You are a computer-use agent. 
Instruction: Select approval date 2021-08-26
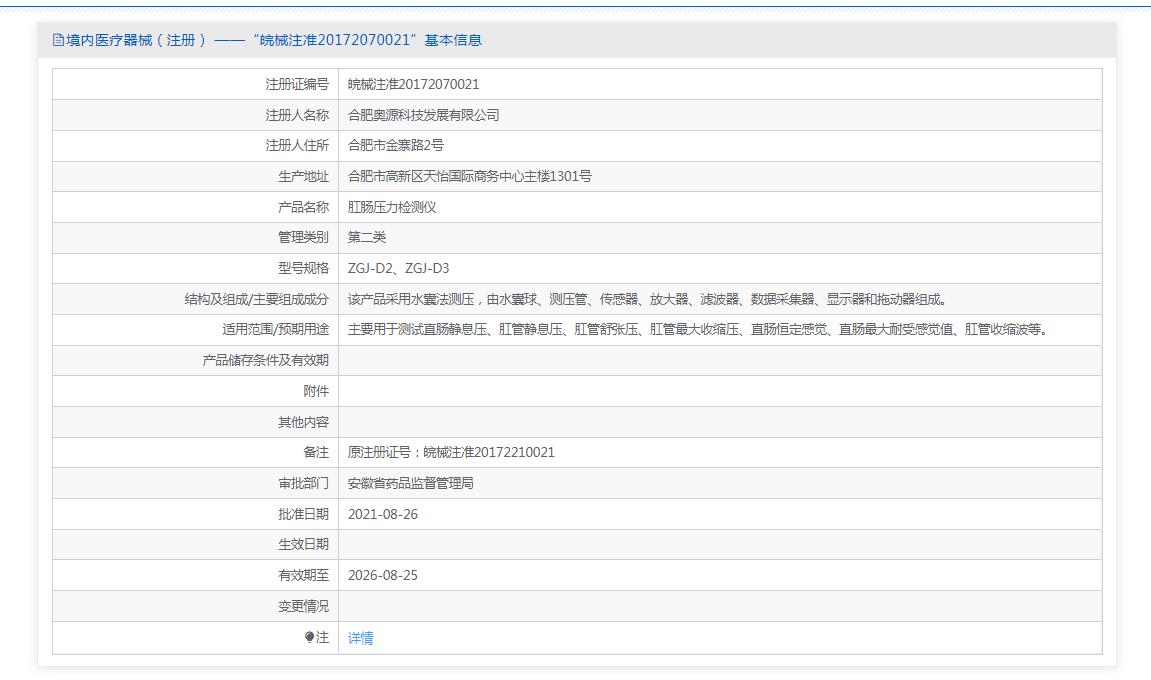coord(382,514)
